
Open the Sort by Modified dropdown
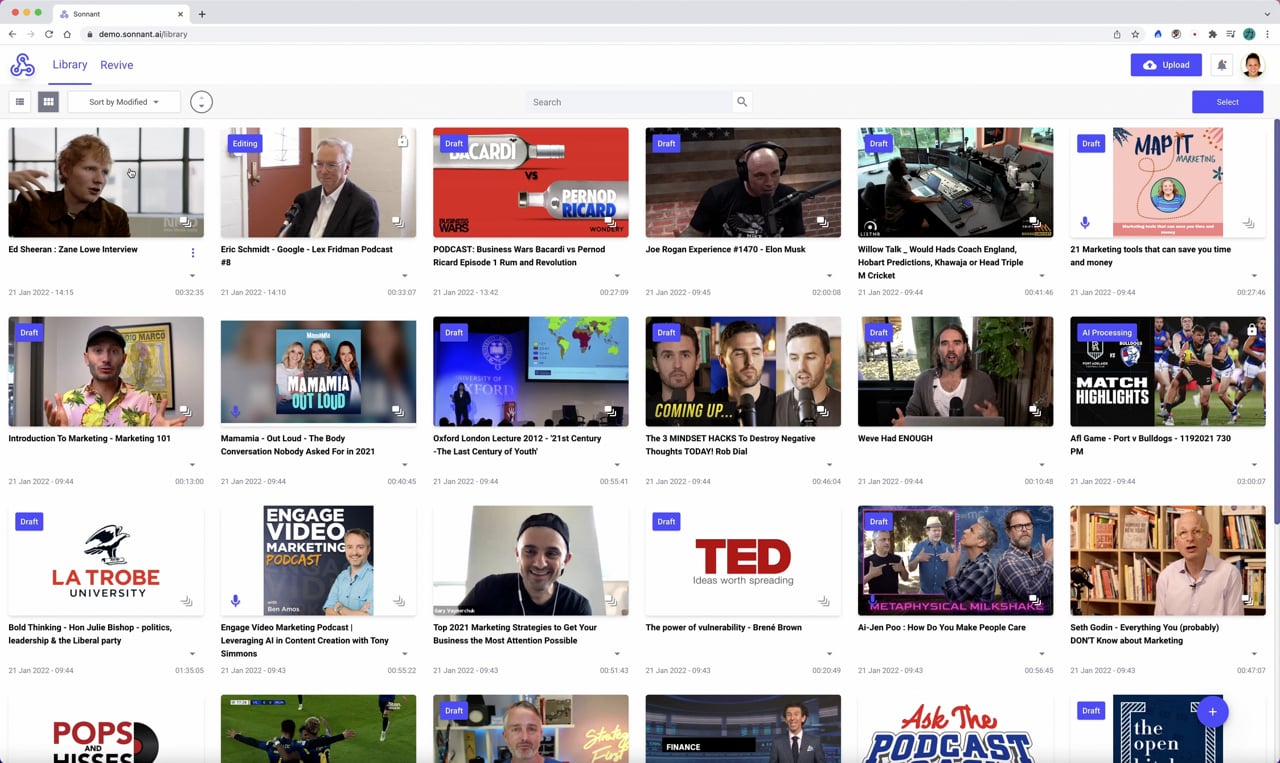point(124,102)
